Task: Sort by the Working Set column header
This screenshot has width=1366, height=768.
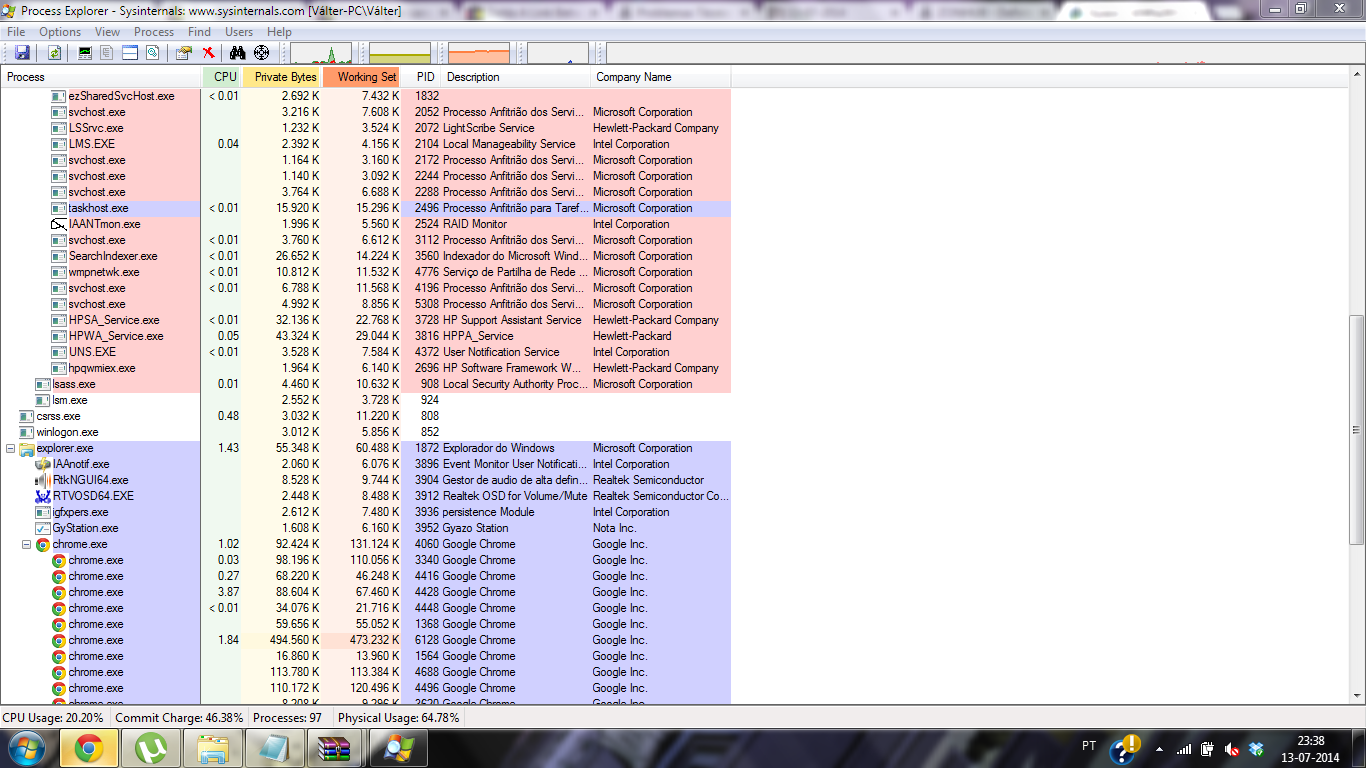Action: click(362, 77)
